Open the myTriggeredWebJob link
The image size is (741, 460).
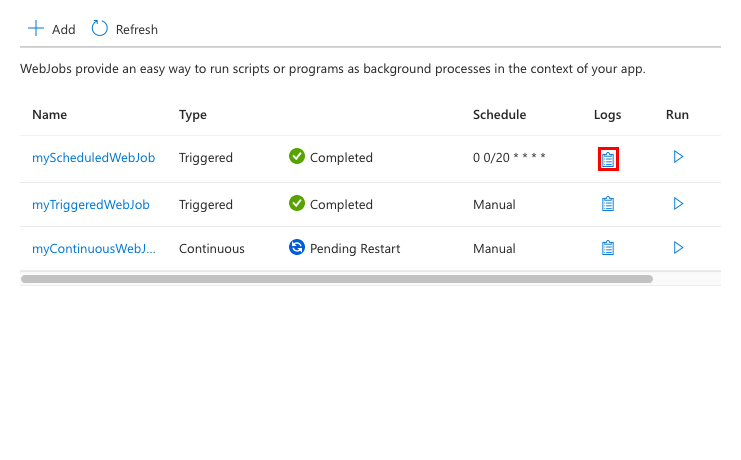click(91, 205)
